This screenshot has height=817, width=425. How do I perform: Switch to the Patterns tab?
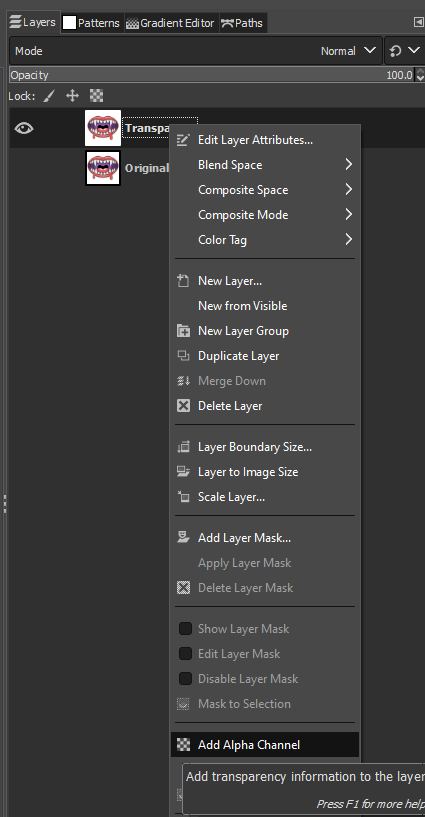pos(92,23)
